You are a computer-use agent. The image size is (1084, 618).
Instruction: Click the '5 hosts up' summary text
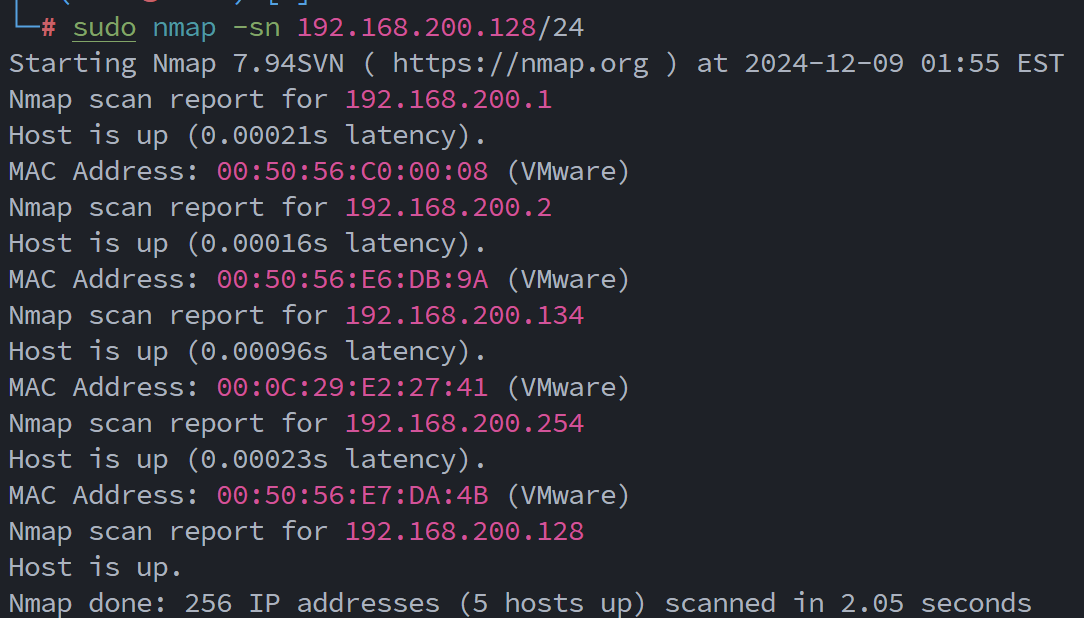tap(552, 604)
